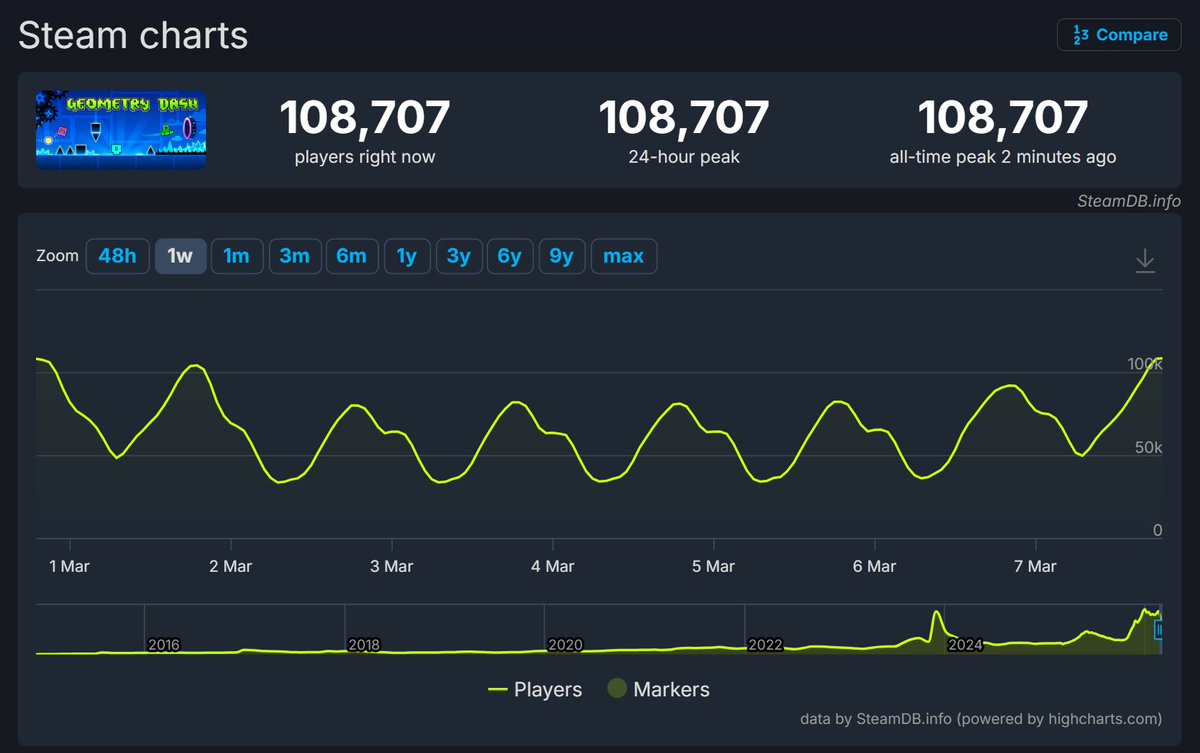The height and width of the screenshot is (753, 1200).
Task: Click the 108,707 players right now value
Action: click(x=365, y=118)
